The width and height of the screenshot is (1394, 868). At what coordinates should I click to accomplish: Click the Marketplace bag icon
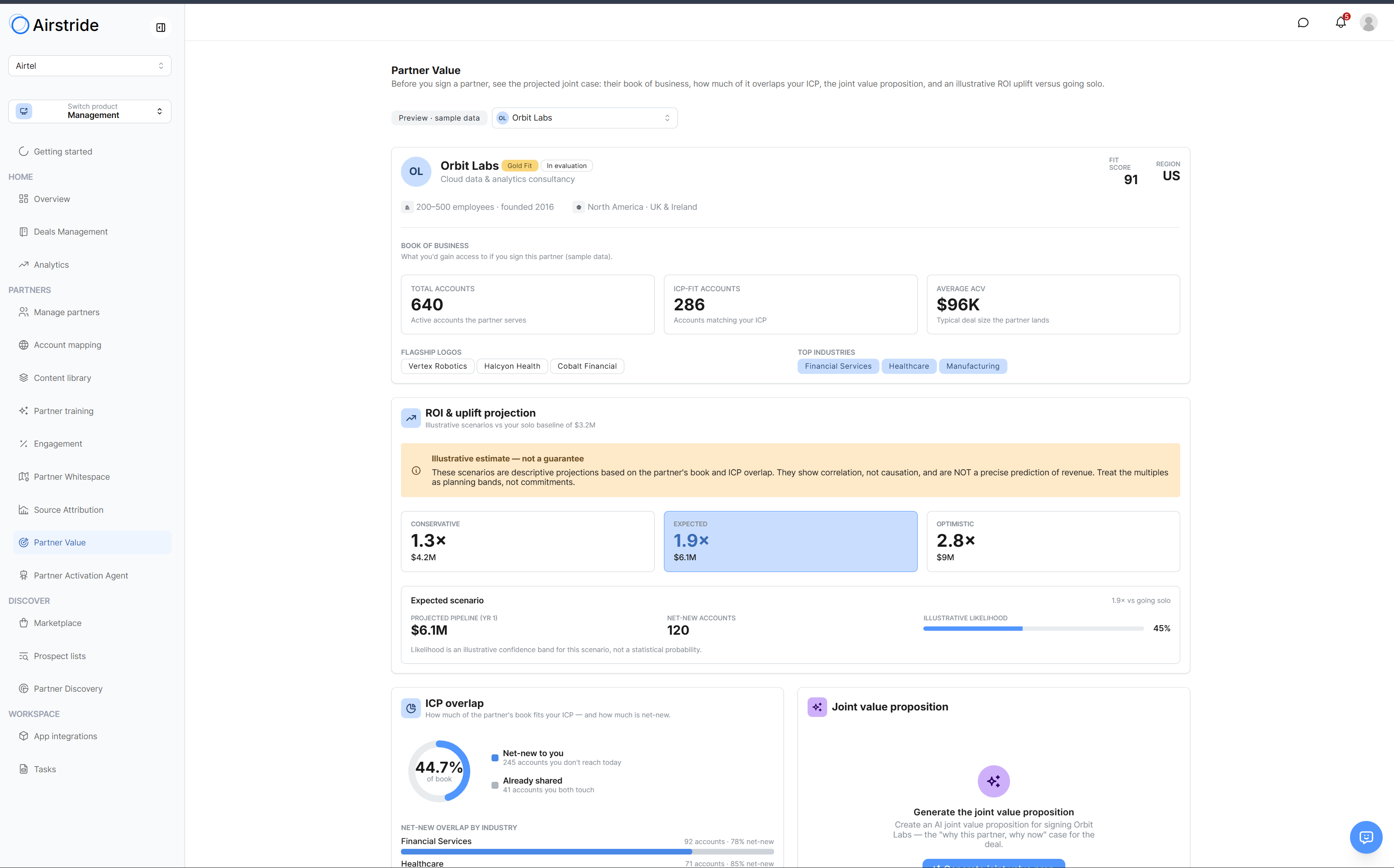[x=24, y=623]
